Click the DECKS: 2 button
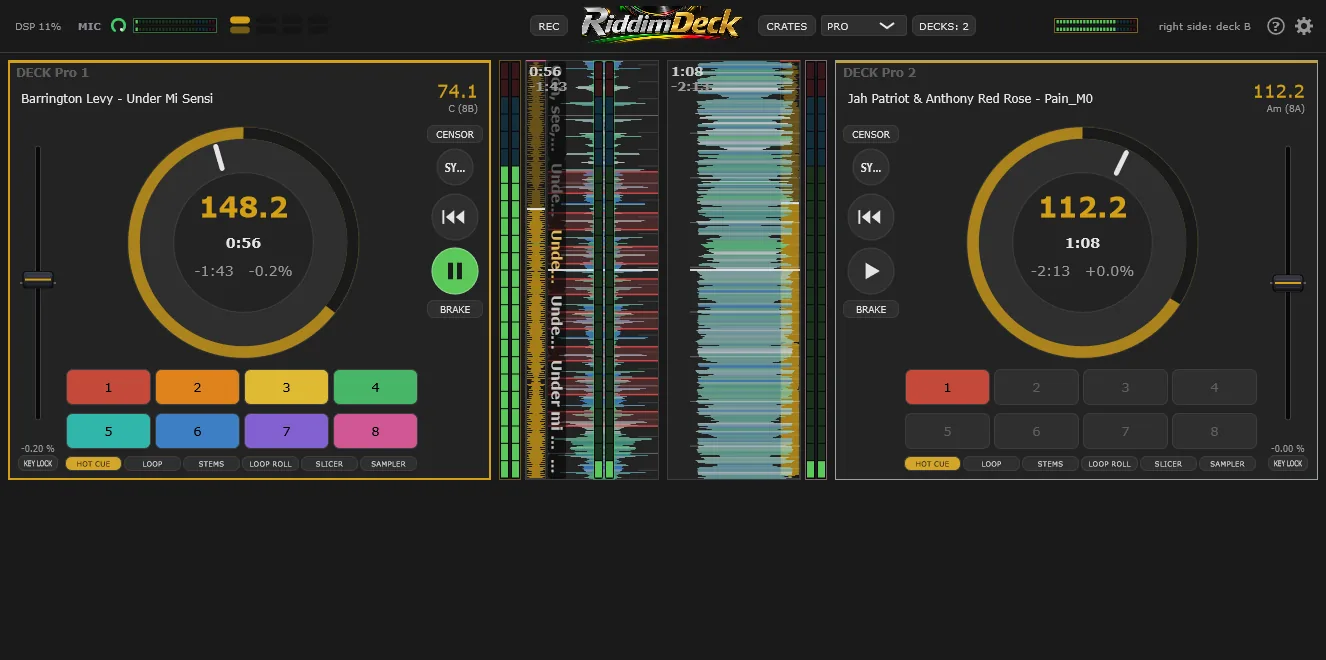Screen dimensions: 1326x660 click(943, 26)
